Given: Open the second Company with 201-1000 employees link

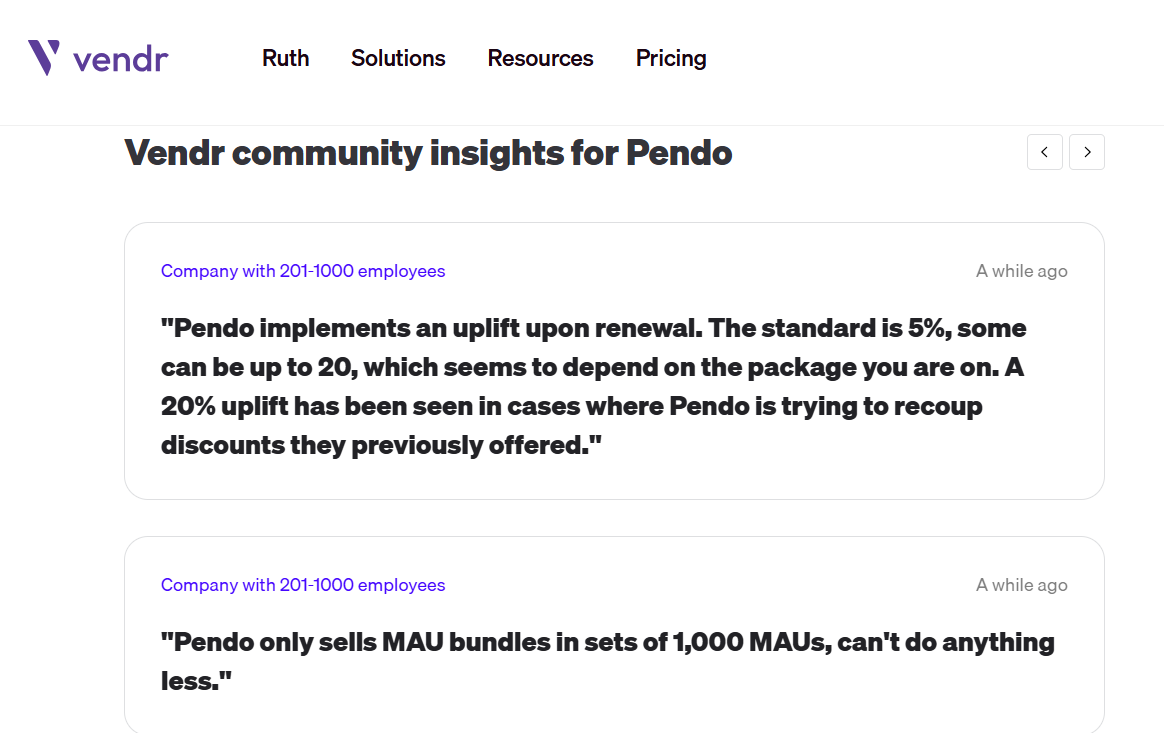Looking at the screenshot, I should point(302,585).
